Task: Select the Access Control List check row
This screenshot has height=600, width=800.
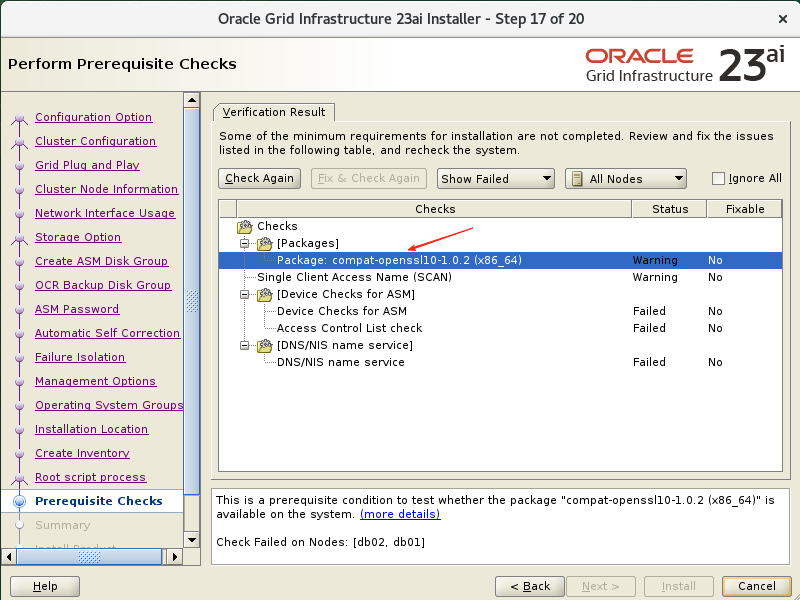Action: [x=500, y=328]
